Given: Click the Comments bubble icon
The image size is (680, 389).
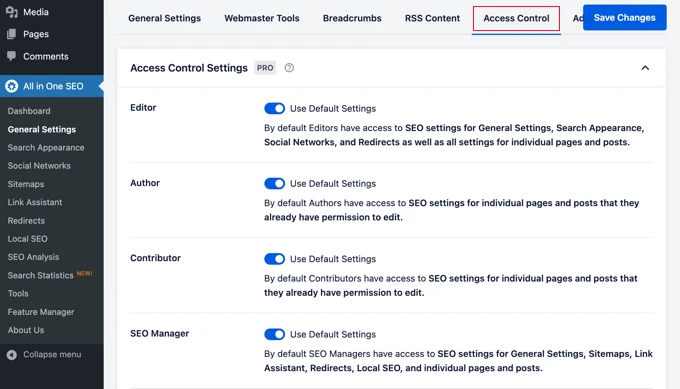Looking at the screenshot, I should [12, 56].
